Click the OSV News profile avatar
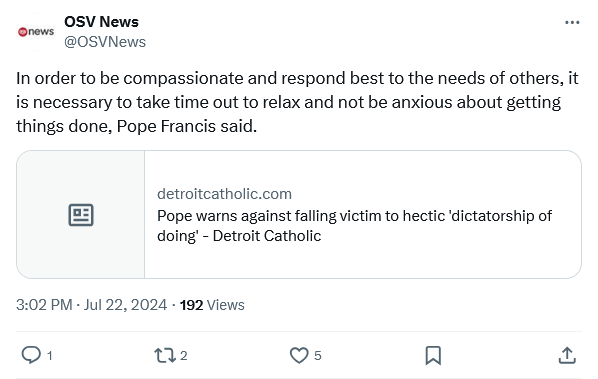Image resolution: width=598 pixels, height=379 pixels. [36, 32]
